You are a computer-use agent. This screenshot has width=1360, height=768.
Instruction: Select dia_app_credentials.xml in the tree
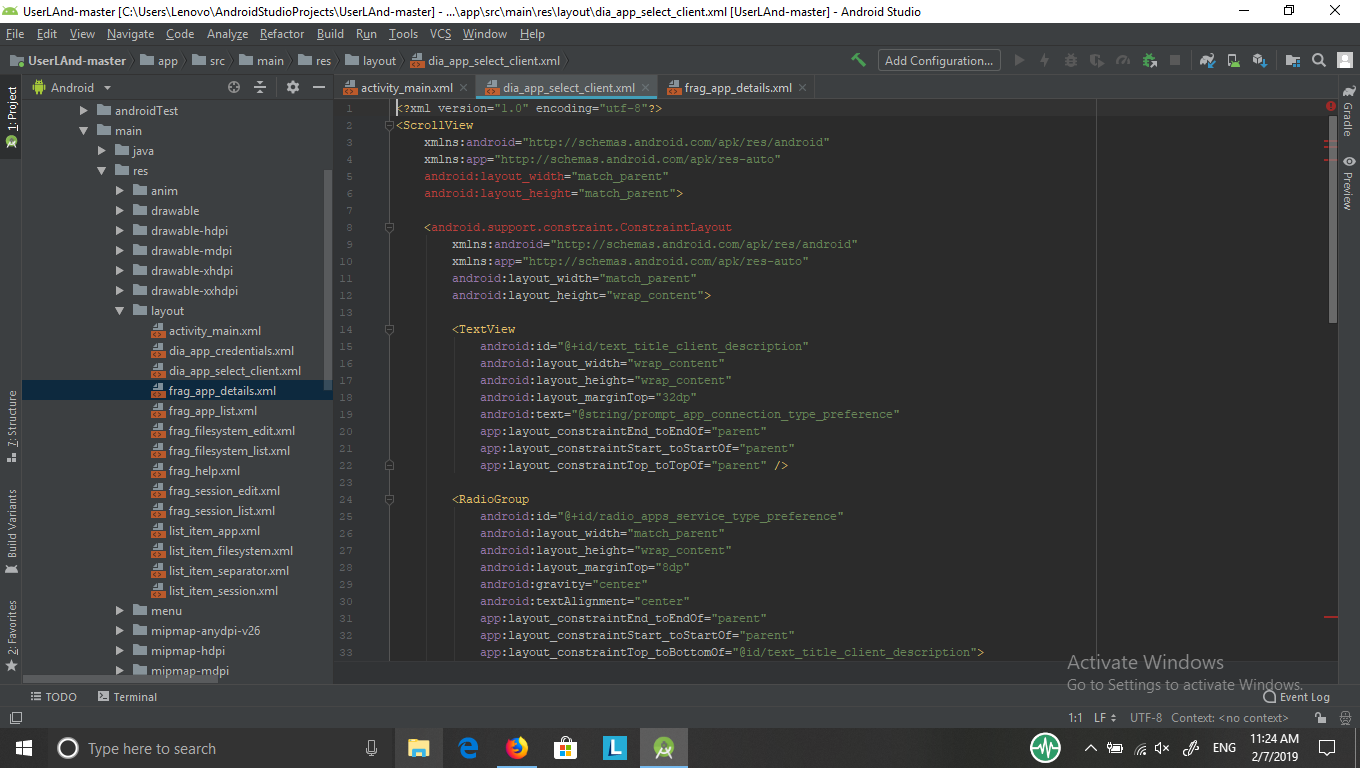point(233,350)
